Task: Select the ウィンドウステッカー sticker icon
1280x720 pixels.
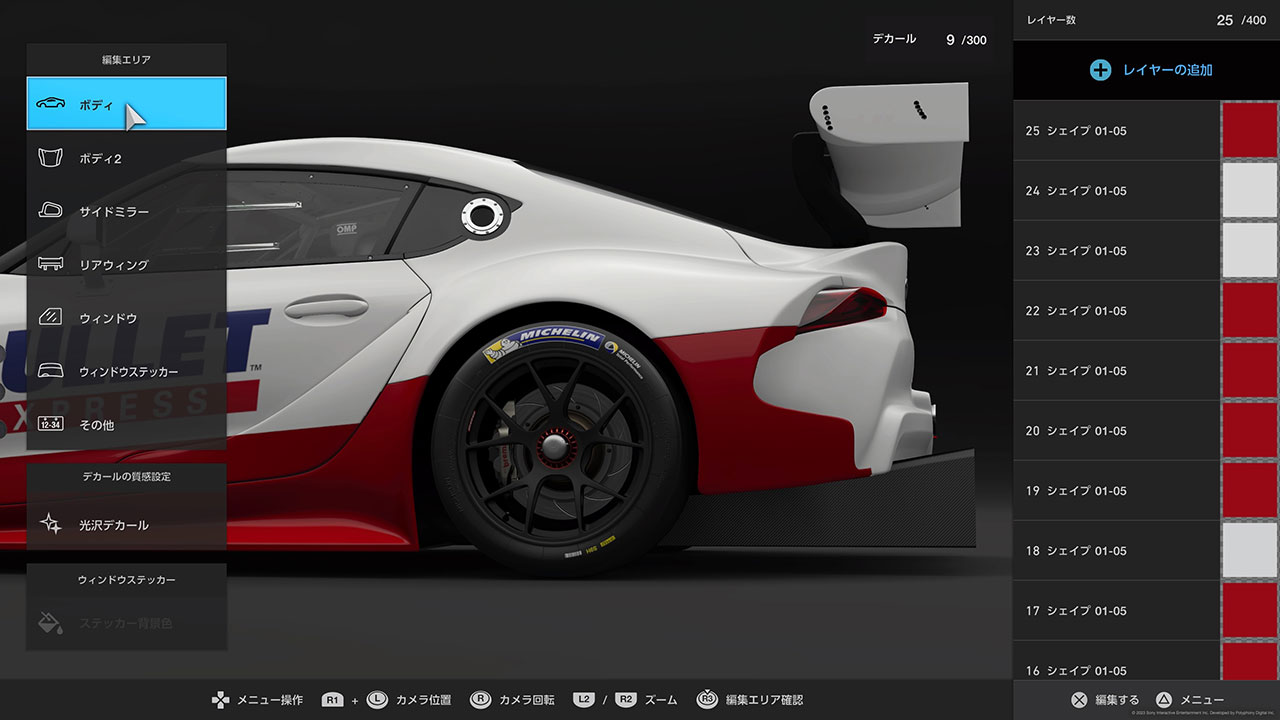Action: (x=50, y=371)
